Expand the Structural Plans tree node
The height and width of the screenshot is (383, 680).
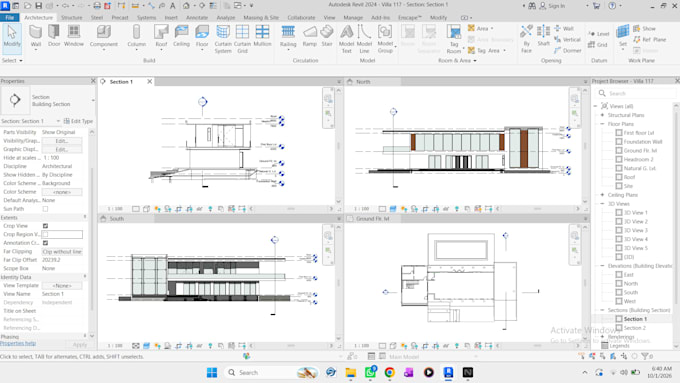click(x=602, y=115)
